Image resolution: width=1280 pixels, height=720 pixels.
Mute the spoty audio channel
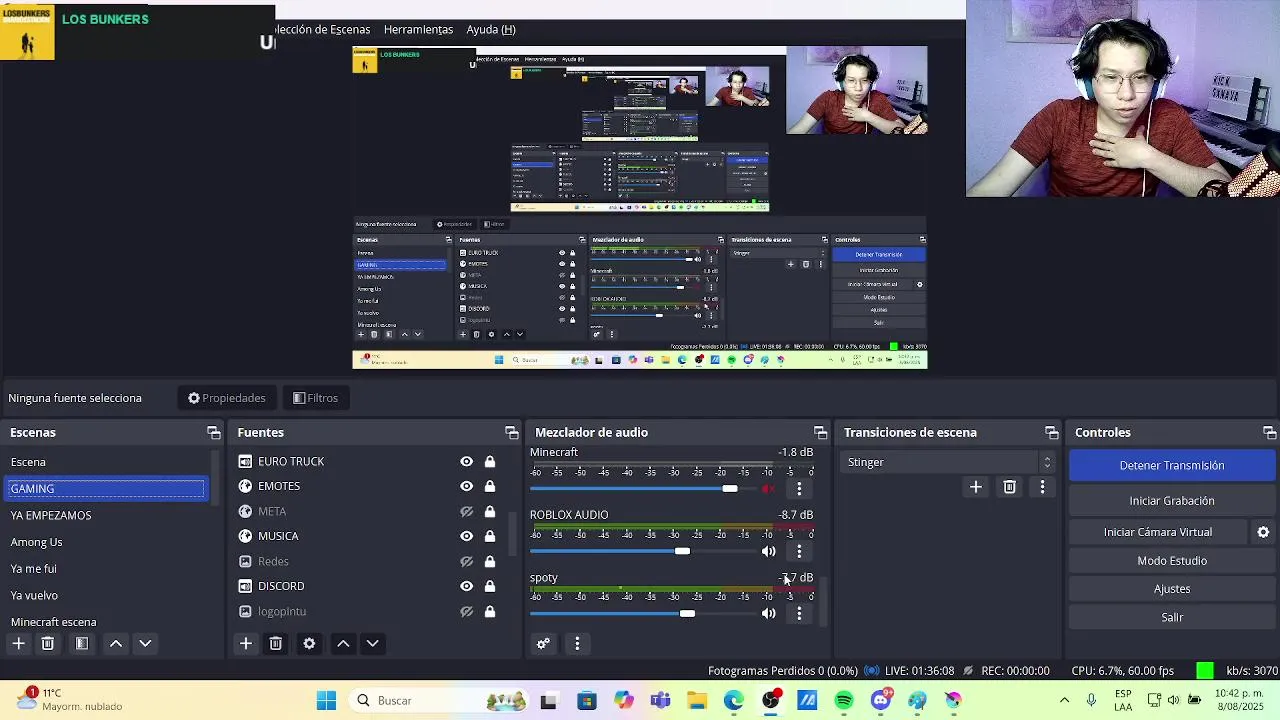(x=768, y=614)
